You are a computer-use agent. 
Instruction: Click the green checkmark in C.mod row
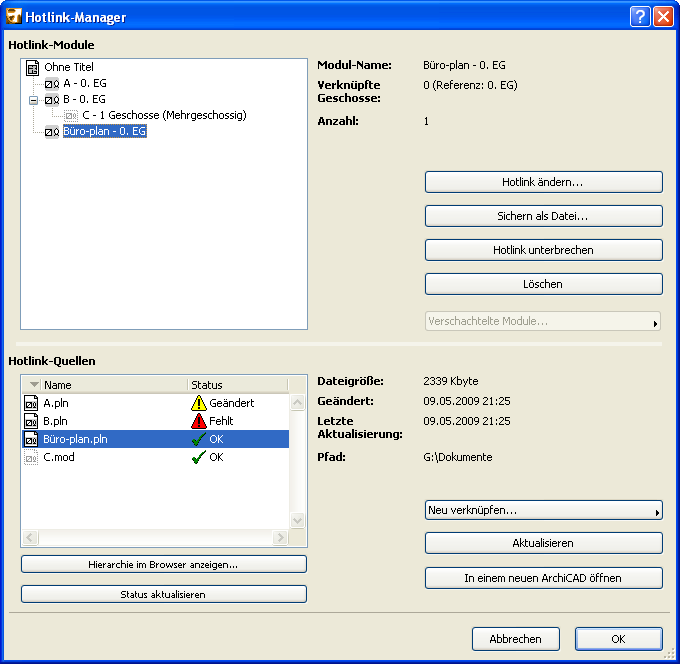coord(199,457)
